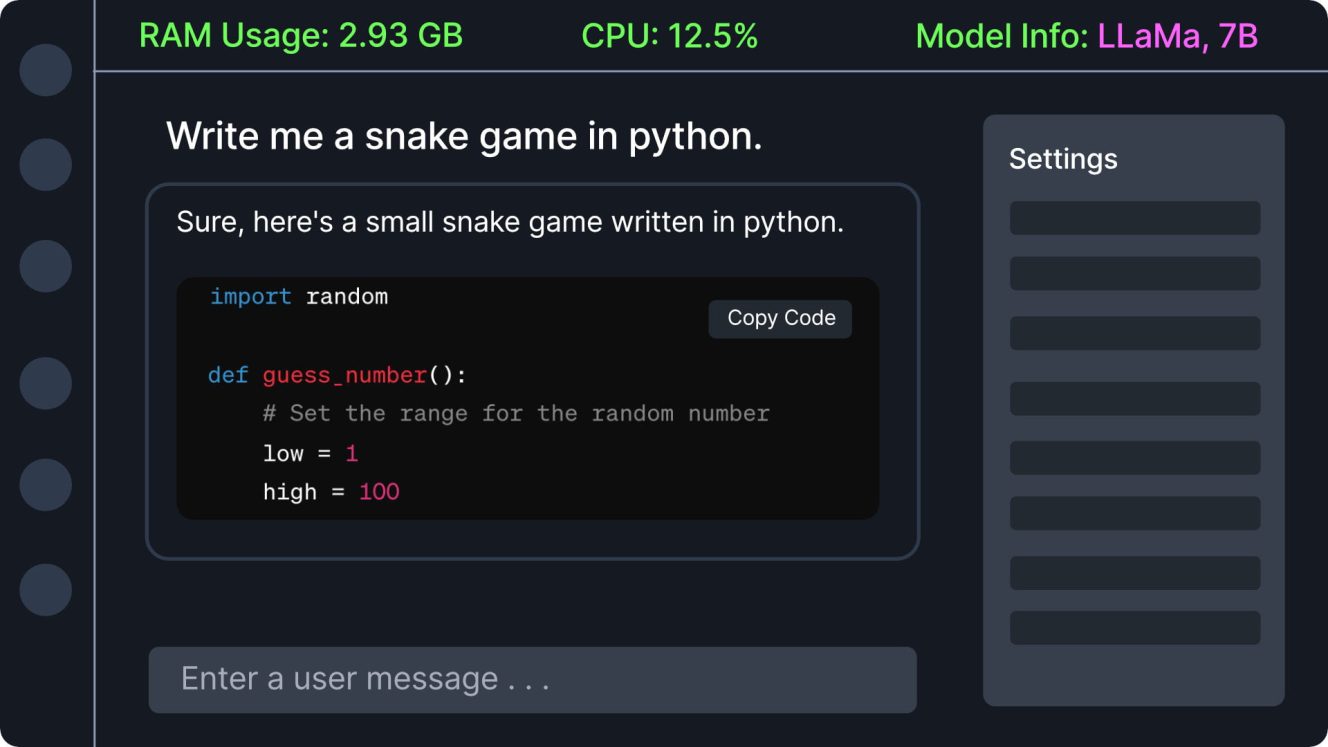
Task: Click the bottom circle icon in the left sidebar
Action: click(46, 589)
